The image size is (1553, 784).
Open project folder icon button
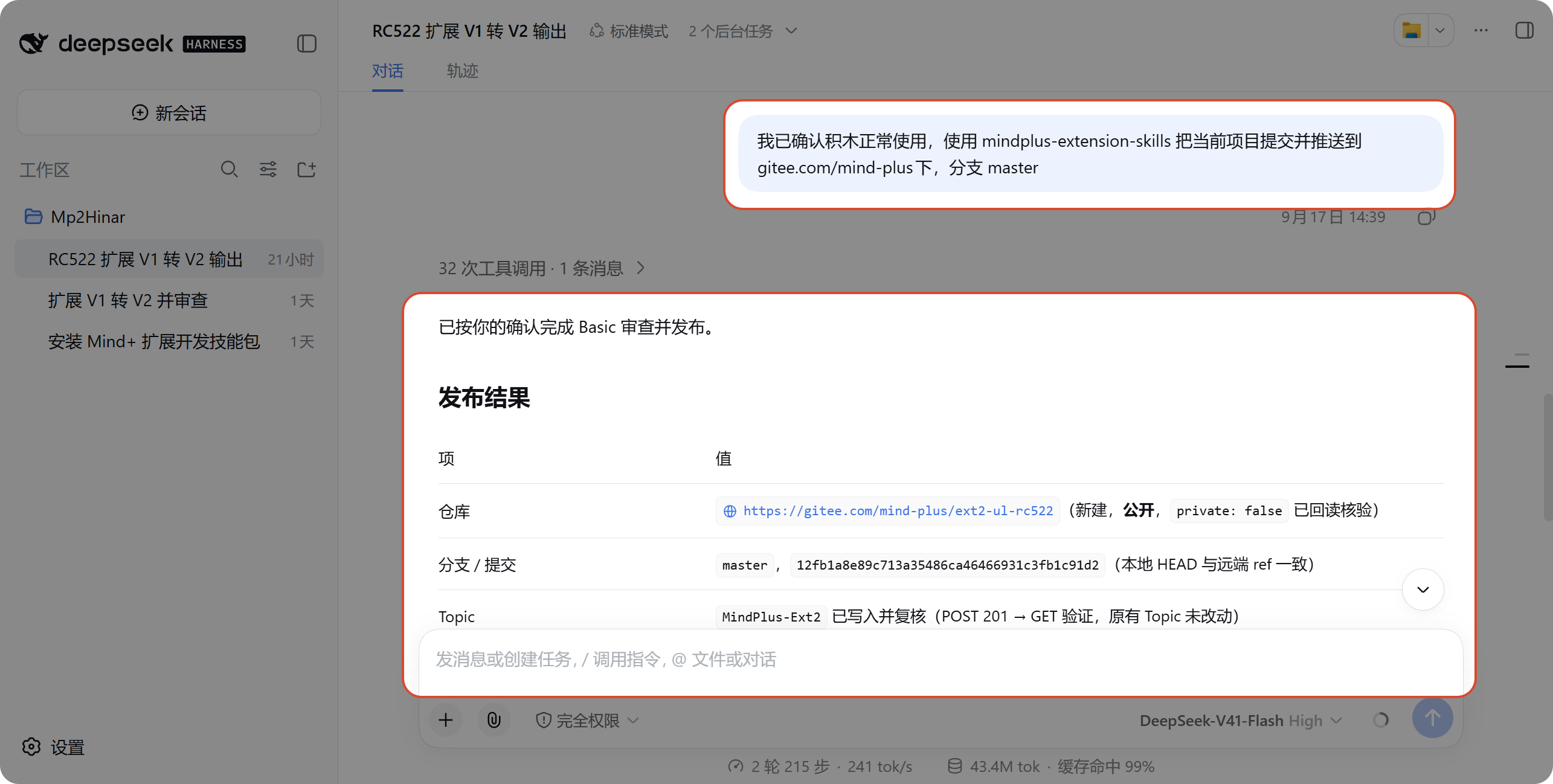pos(1412,30)
